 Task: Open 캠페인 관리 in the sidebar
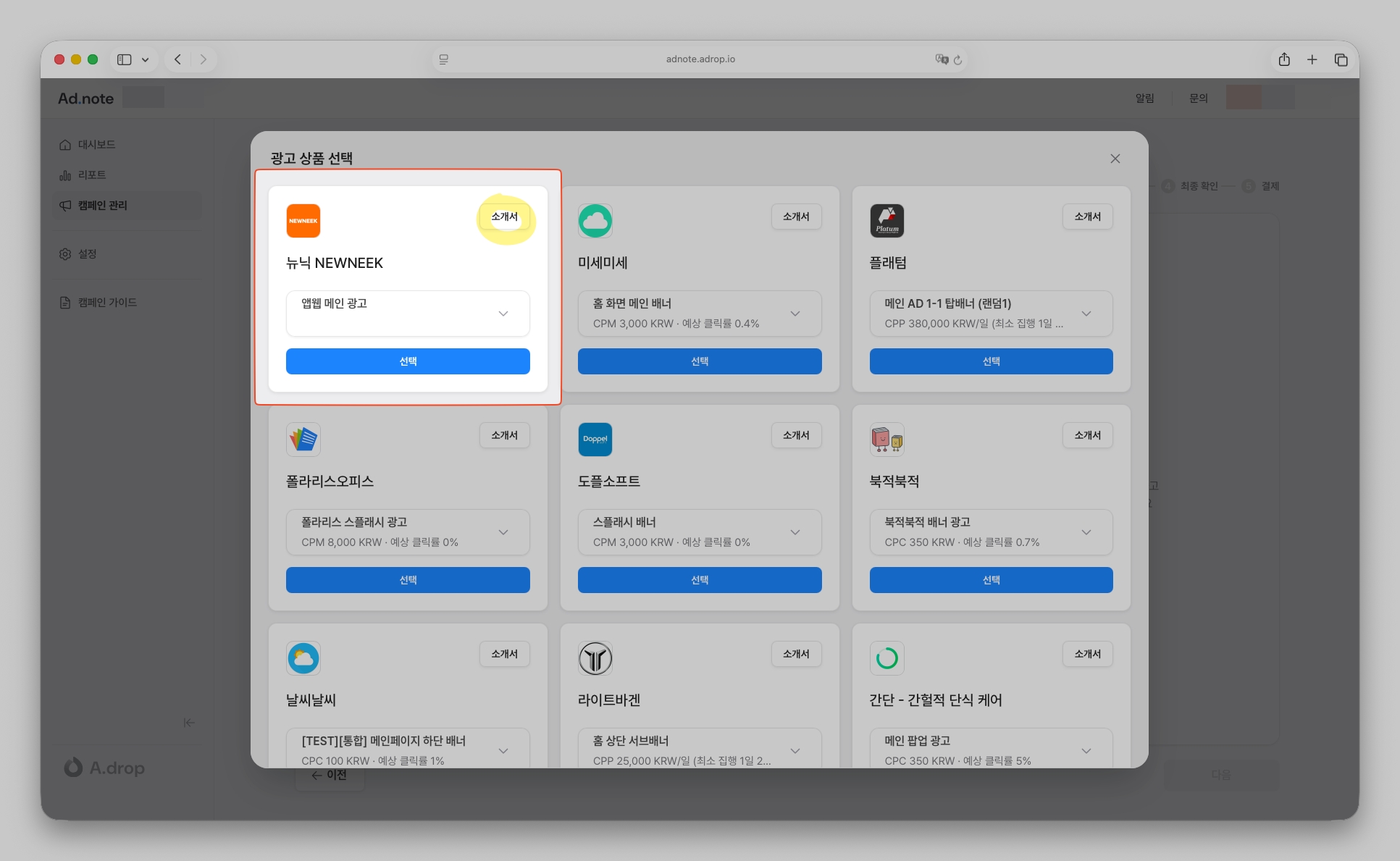[102, 206]
